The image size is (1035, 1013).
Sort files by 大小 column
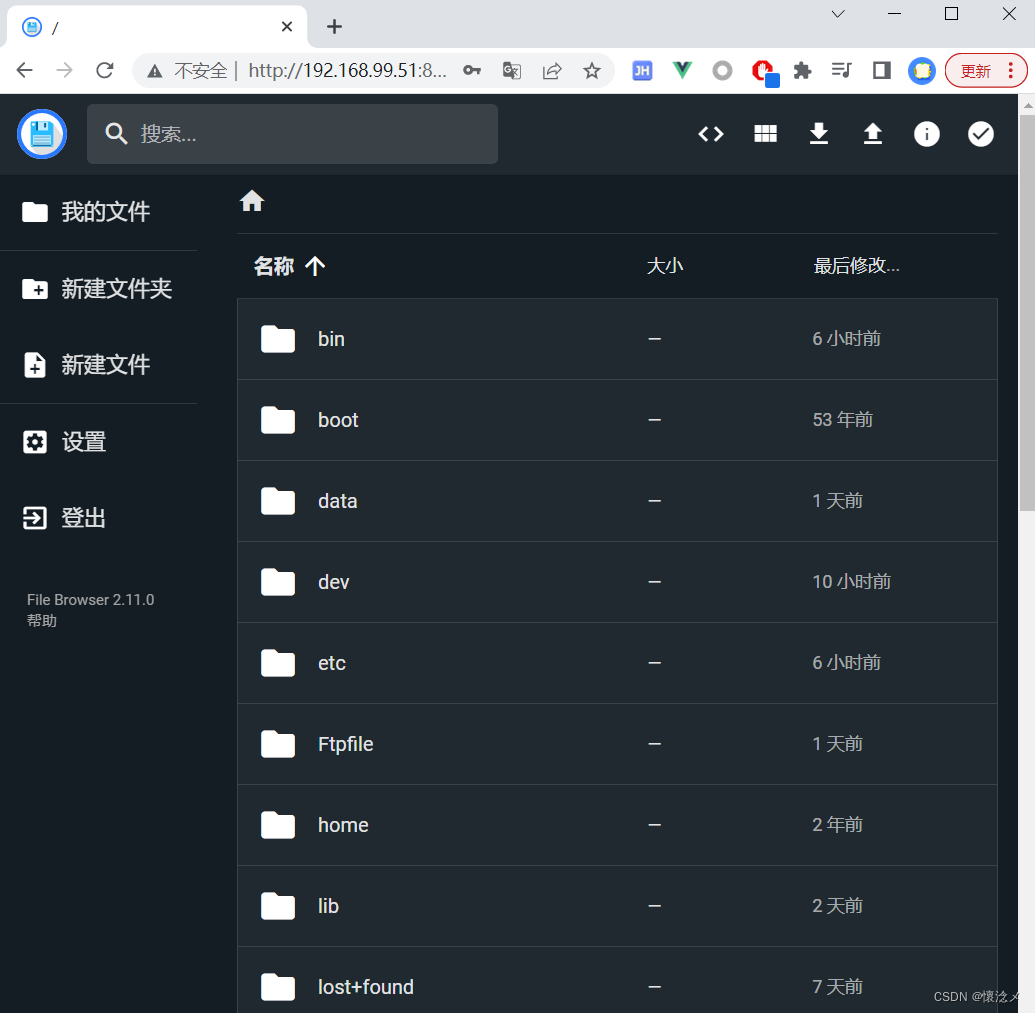(665, 265)
